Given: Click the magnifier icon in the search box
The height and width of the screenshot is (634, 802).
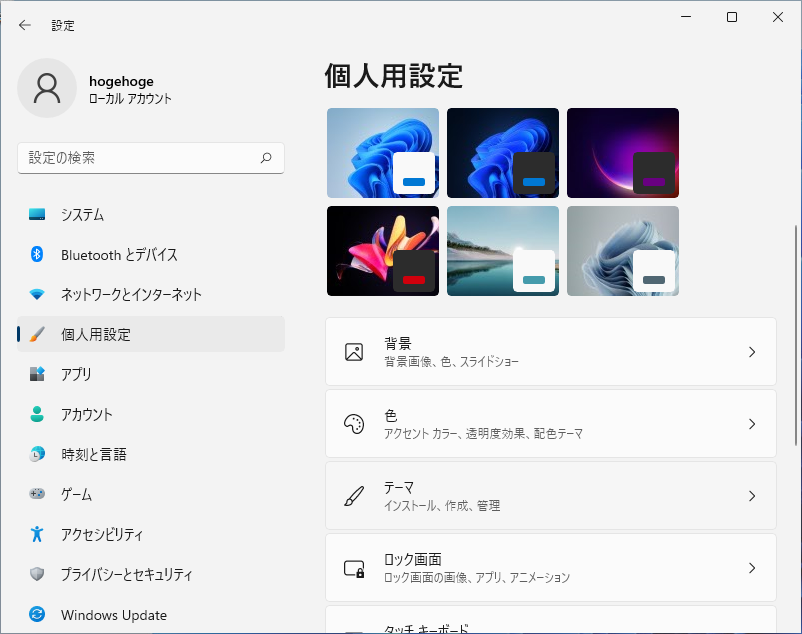Looking at the screenshot, I should [266, 157].
